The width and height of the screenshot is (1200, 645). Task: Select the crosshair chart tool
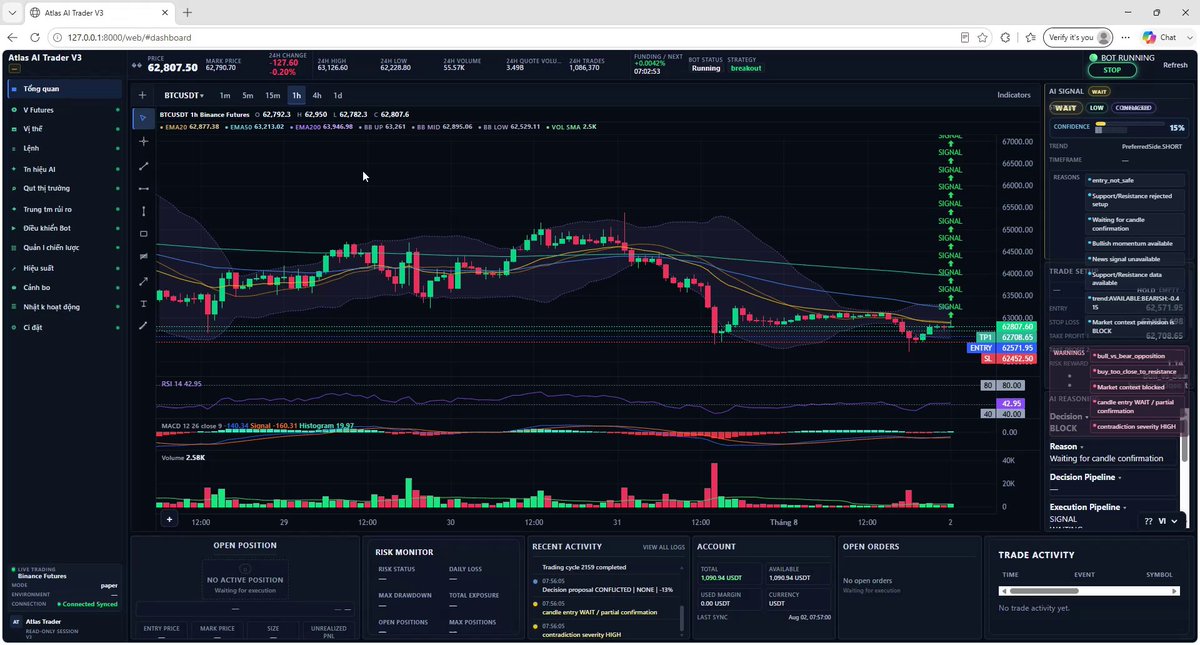point(143,142)
